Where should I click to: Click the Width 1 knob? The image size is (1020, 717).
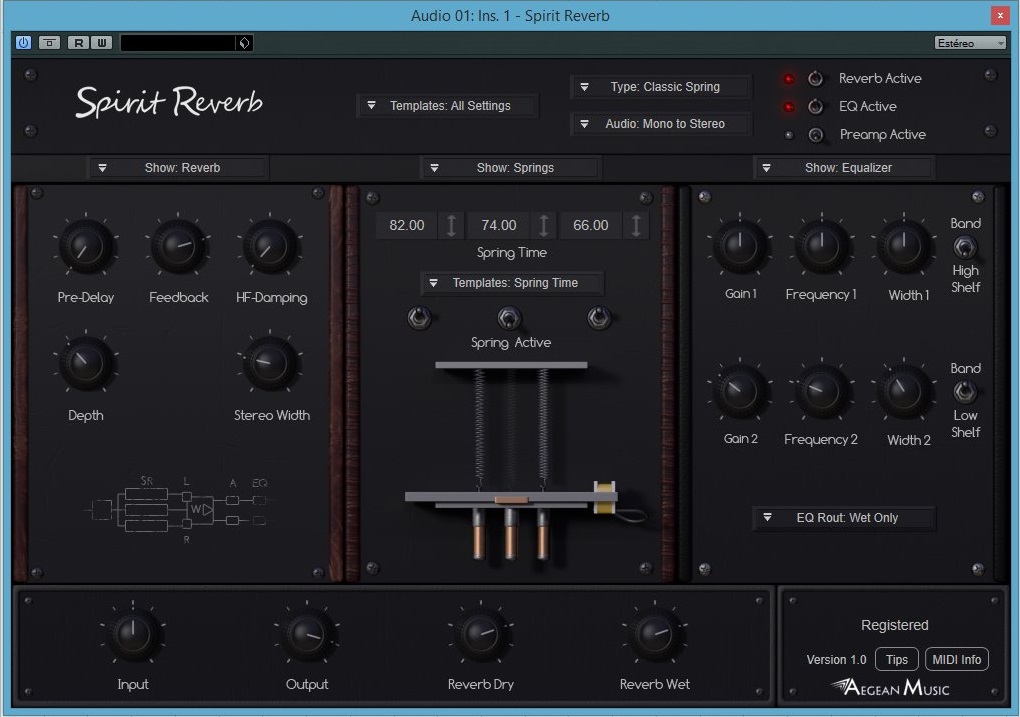(x=904, y=246)
